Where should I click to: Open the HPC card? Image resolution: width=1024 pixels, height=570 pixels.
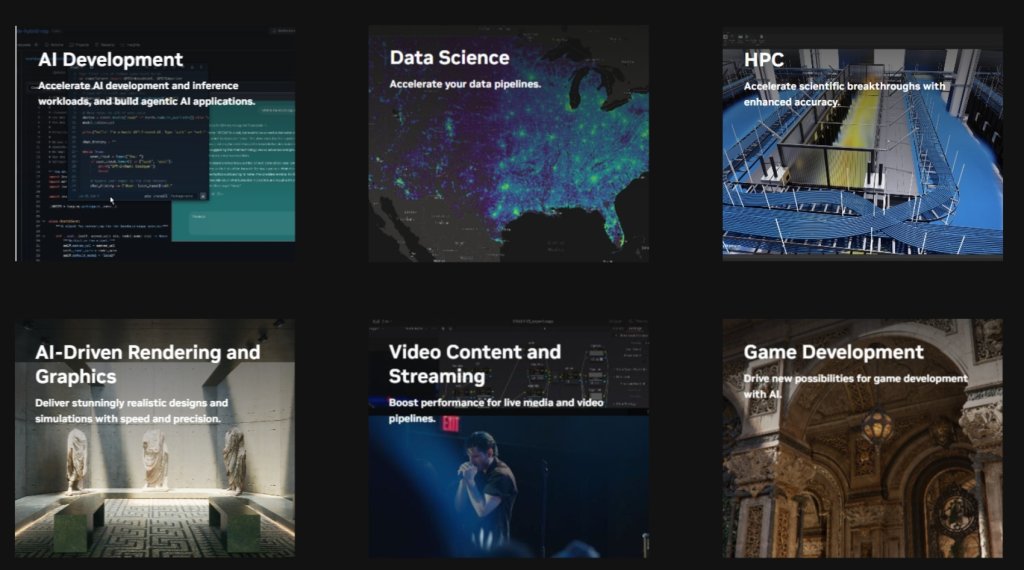863,144
